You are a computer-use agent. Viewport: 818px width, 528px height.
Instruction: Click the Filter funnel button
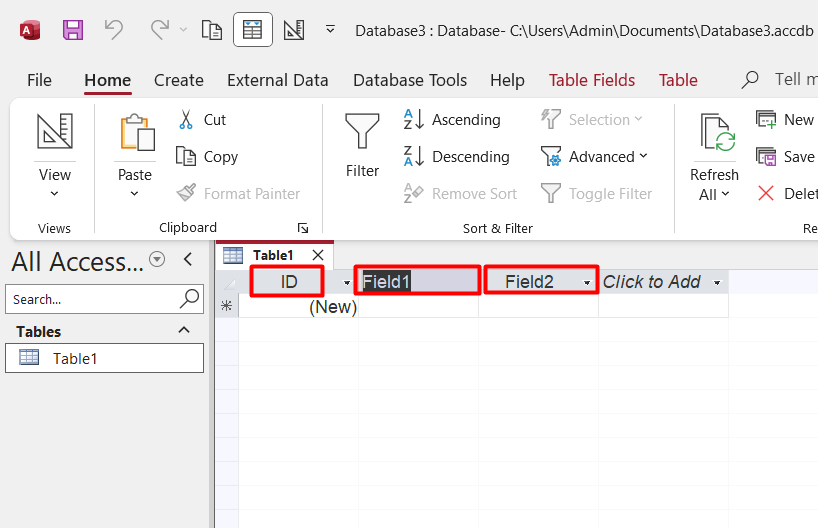(x=362, y=146)
